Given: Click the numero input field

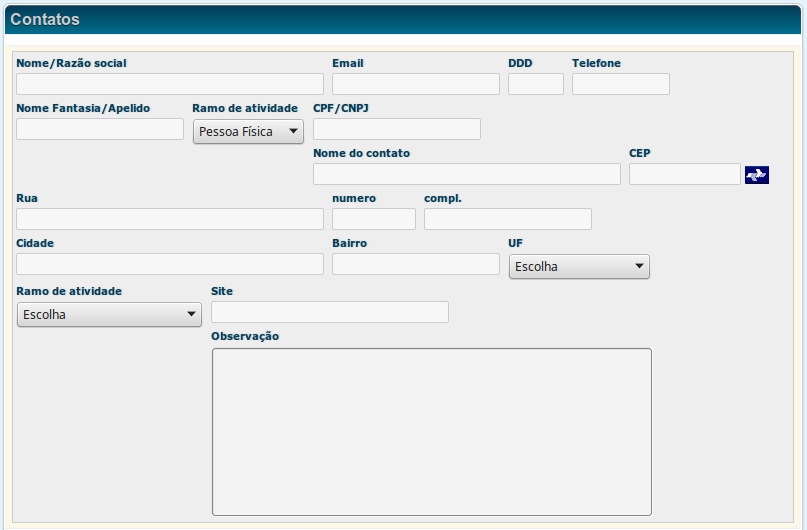Looking at the screenshot, I should coord(373,219).
